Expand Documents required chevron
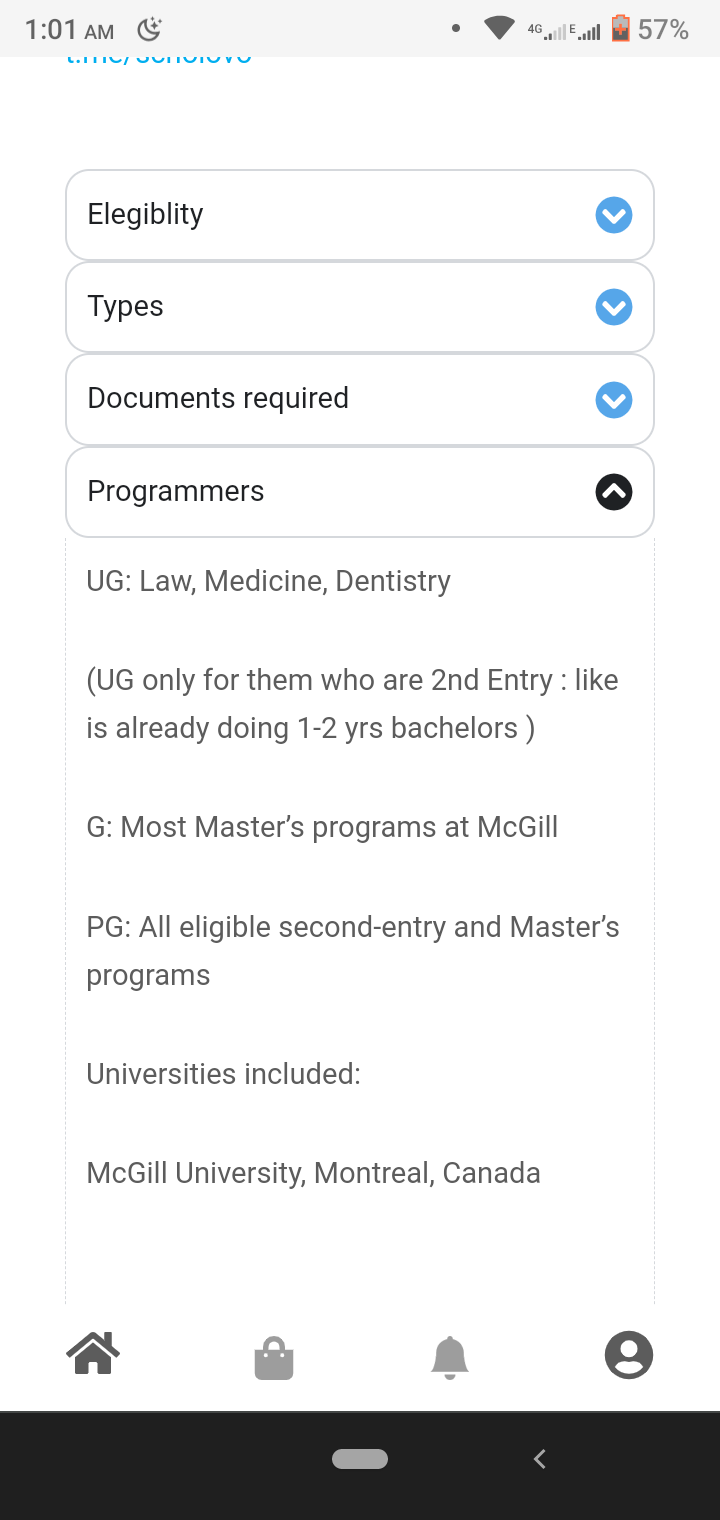 point(614,400)
